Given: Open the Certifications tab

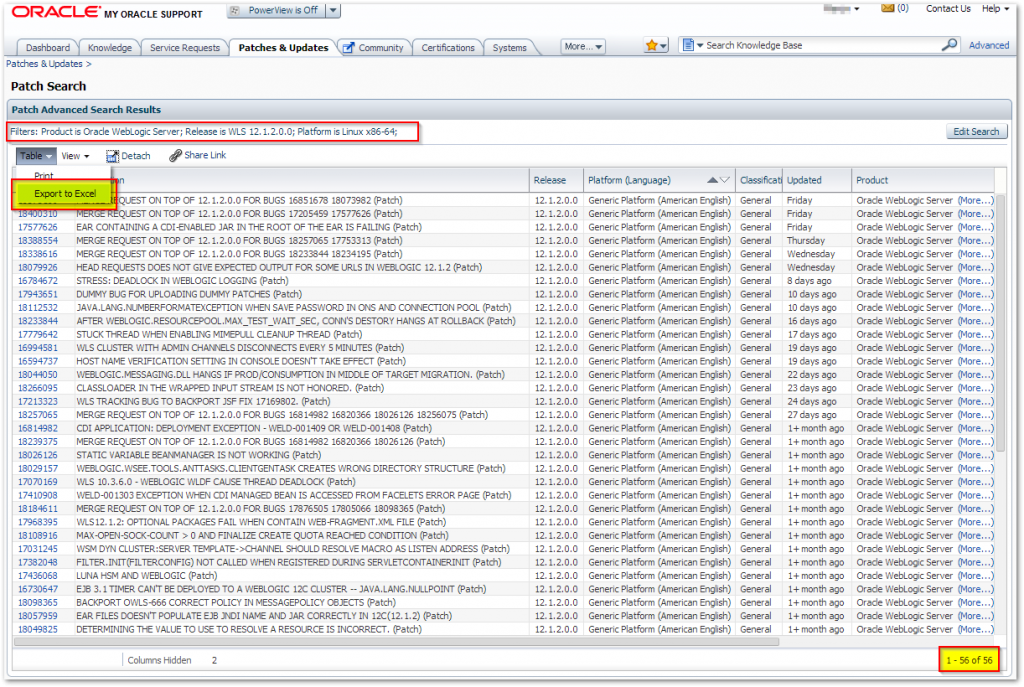Looking at the screenshot, I should pos(448,47).
